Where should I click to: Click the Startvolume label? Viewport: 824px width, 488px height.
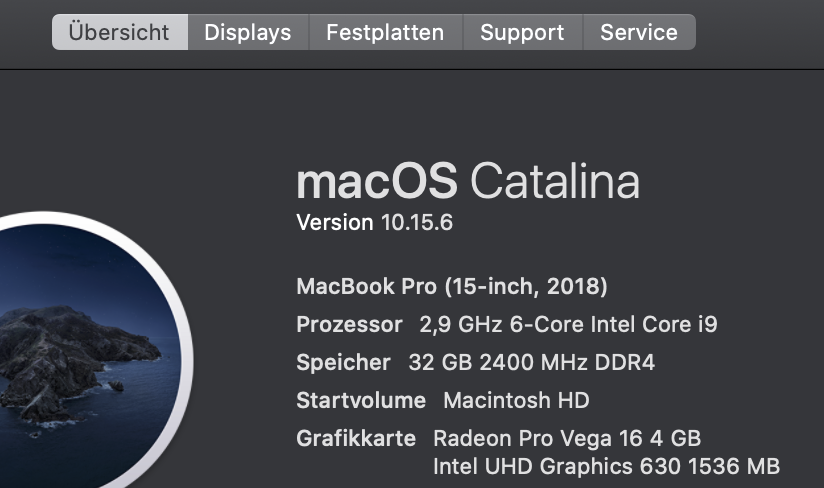tap(361, 401)
